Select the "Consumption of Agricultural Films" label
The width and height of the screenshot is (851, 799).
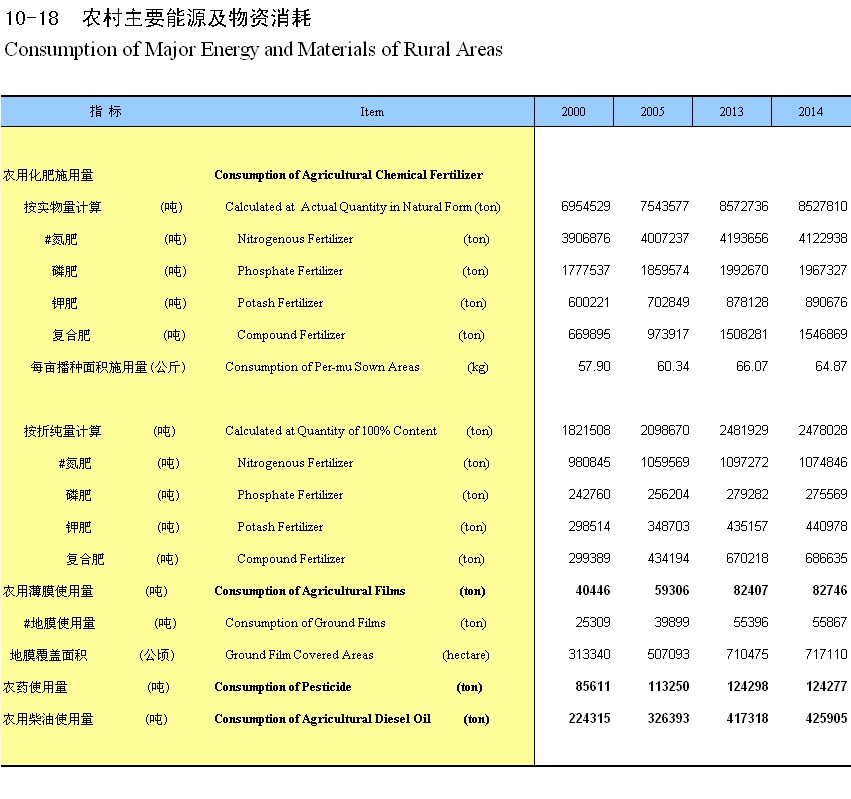(309, 591)
